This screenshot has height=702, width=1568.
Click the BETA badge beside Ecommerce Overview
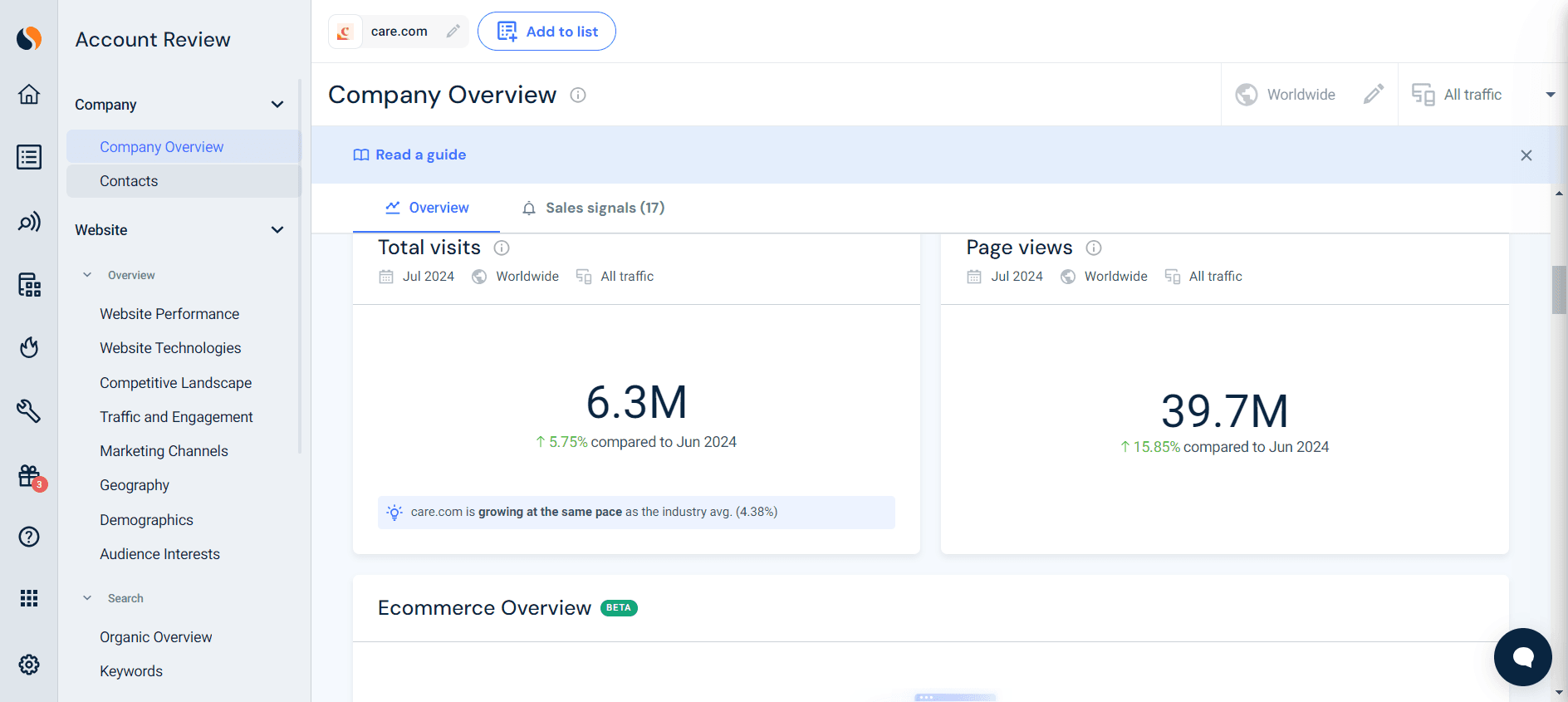(x=619, y=608)
